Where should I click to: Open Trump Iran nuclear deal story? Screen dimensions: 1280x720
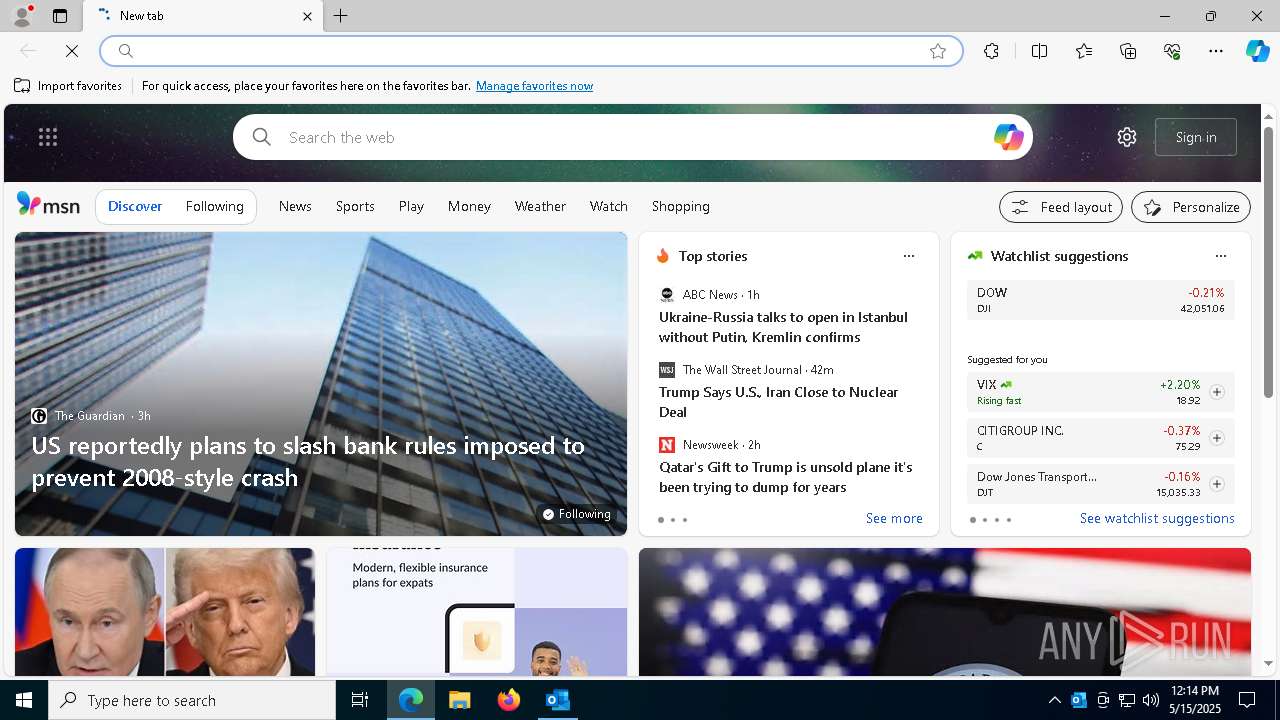(x=778, y=402)
